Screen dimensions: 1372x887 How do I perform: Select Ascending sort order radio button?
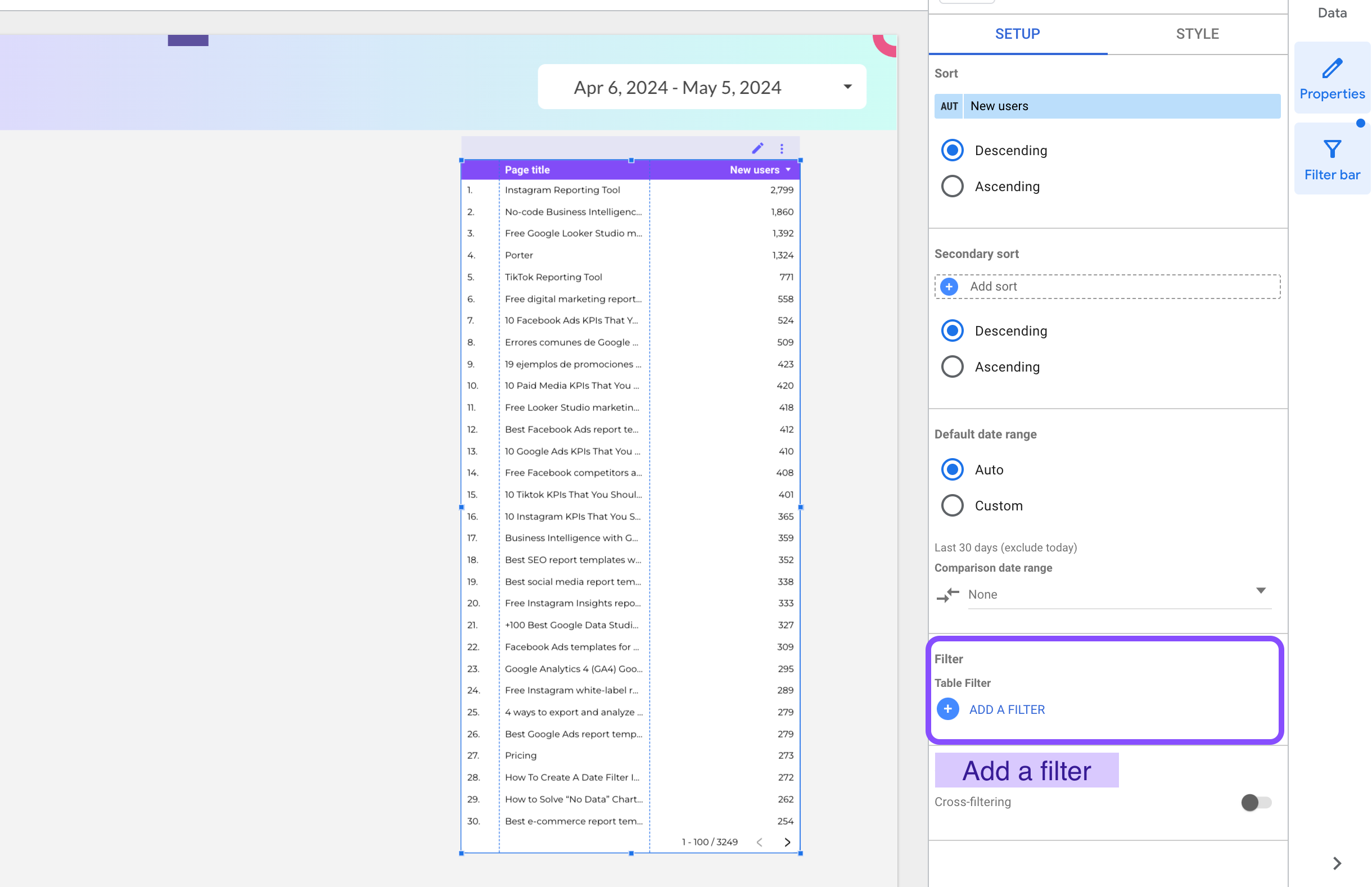click(951, 186)
